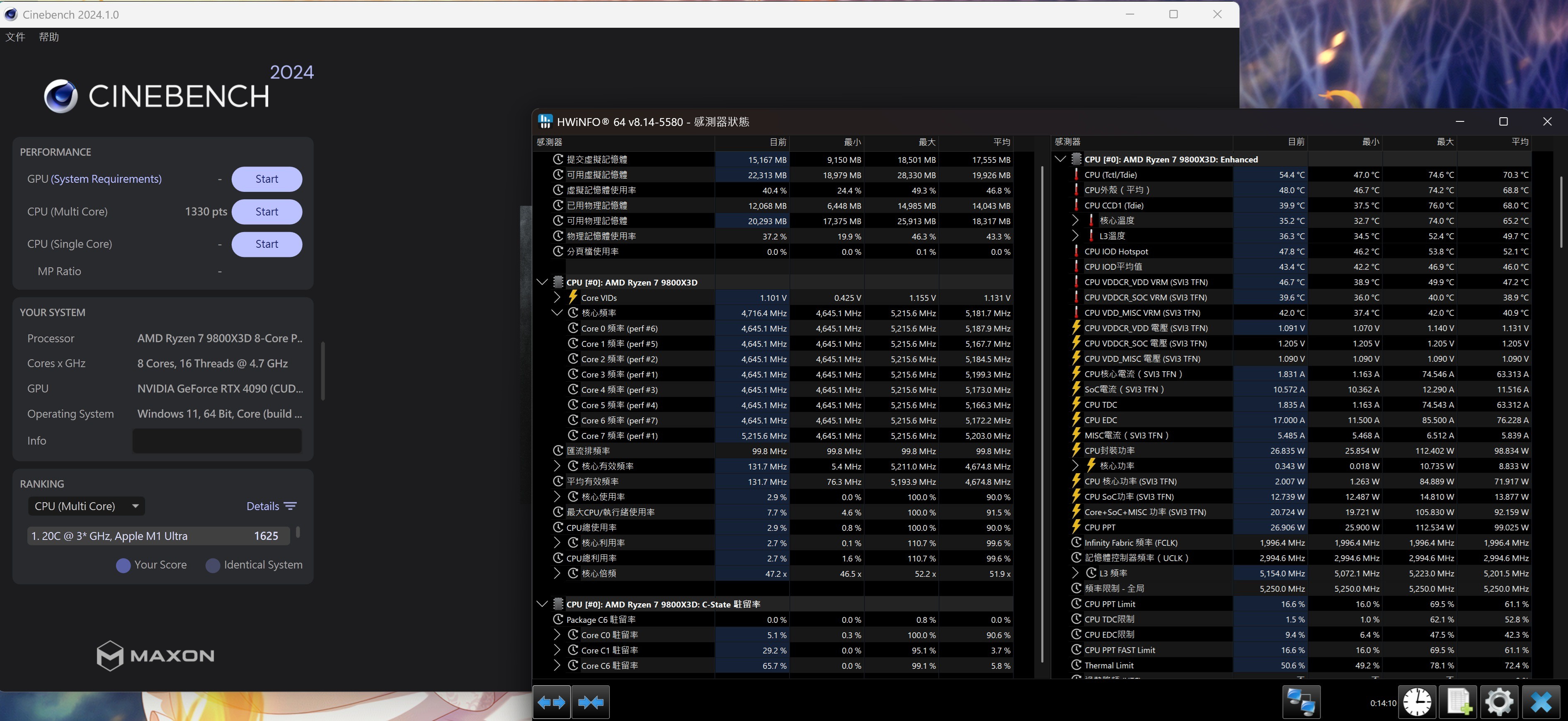Open ranking Details link
Image resolution: width=1568 pixels, height=721 pixels.
(262, 506)
